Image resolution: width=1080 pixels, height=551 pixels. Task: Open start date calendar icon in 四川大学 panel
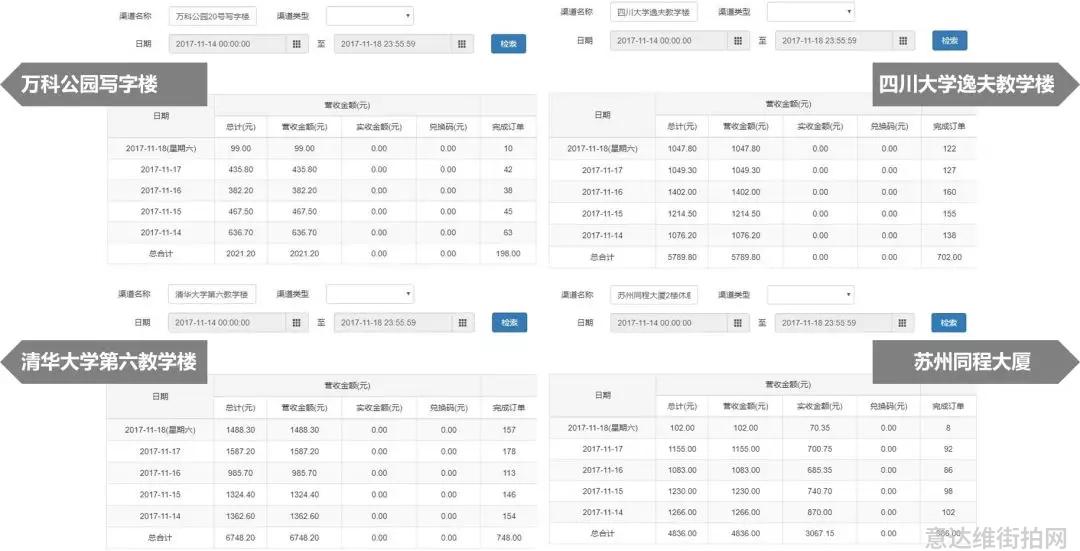coord(738,41)
